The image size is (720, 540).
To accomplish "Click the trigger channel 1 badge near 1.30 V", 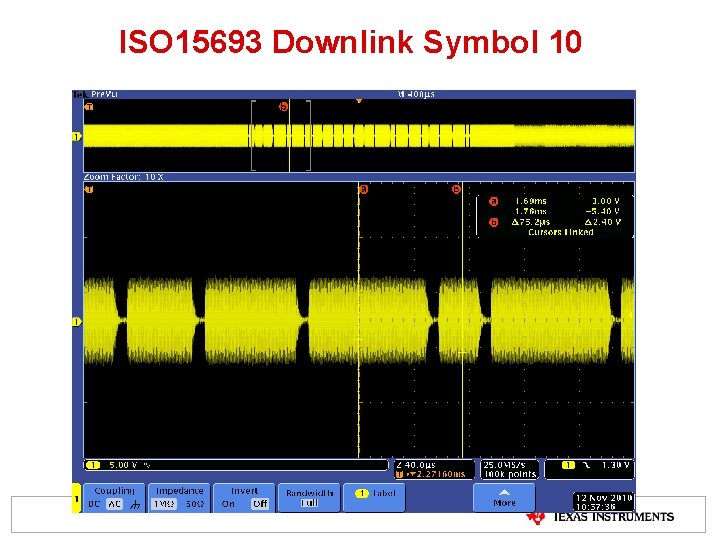I will [x=568, y=465].
